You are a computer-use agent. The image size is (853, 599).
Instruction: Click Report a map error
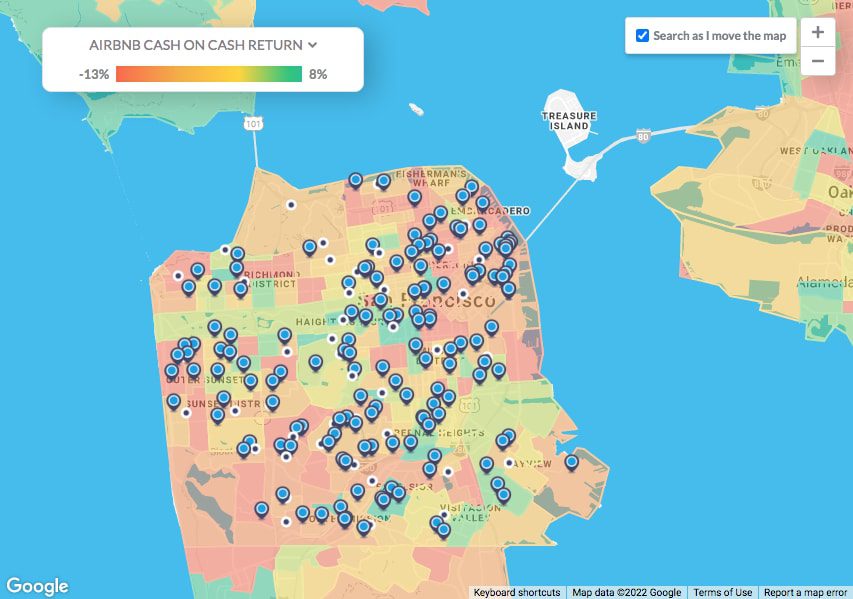point(805,592)
